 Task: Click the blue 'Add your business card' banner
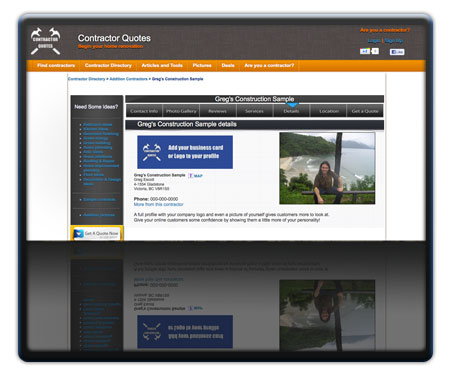click(x=185, y=152)
